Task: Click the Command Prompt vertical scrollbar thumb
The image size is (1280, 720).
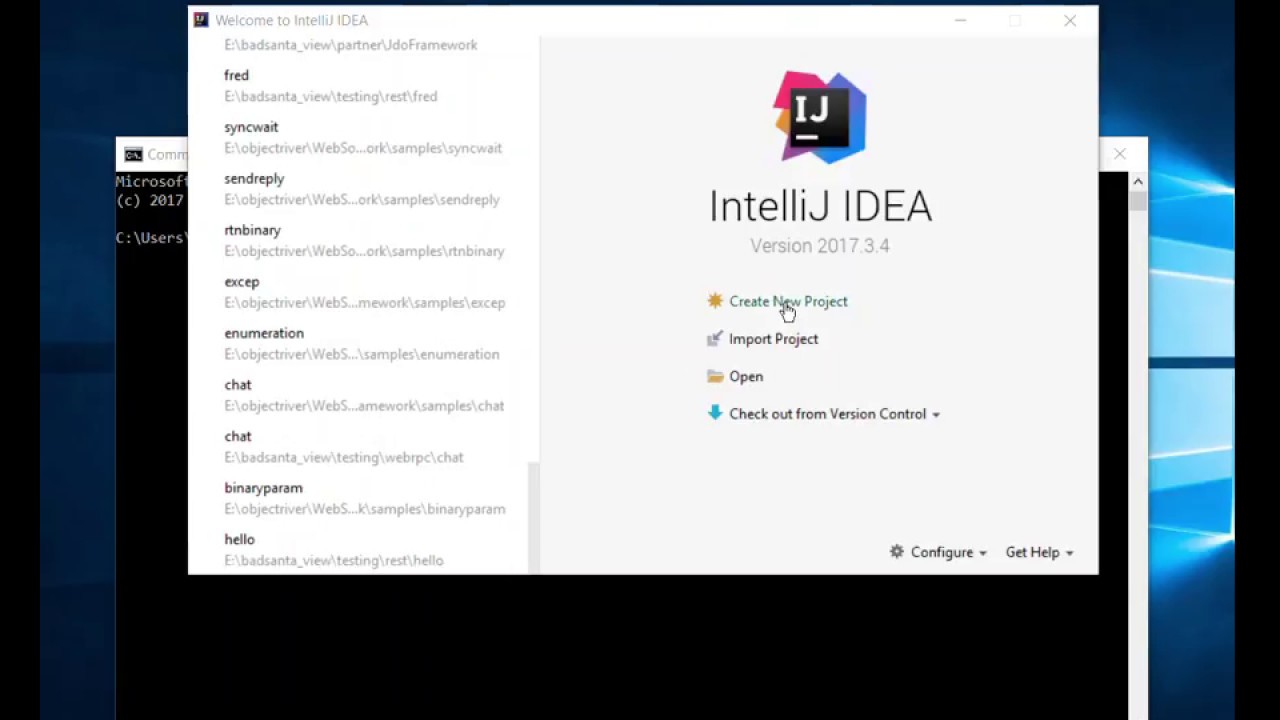Action: pyautogui.click(x=1137, y=200)
